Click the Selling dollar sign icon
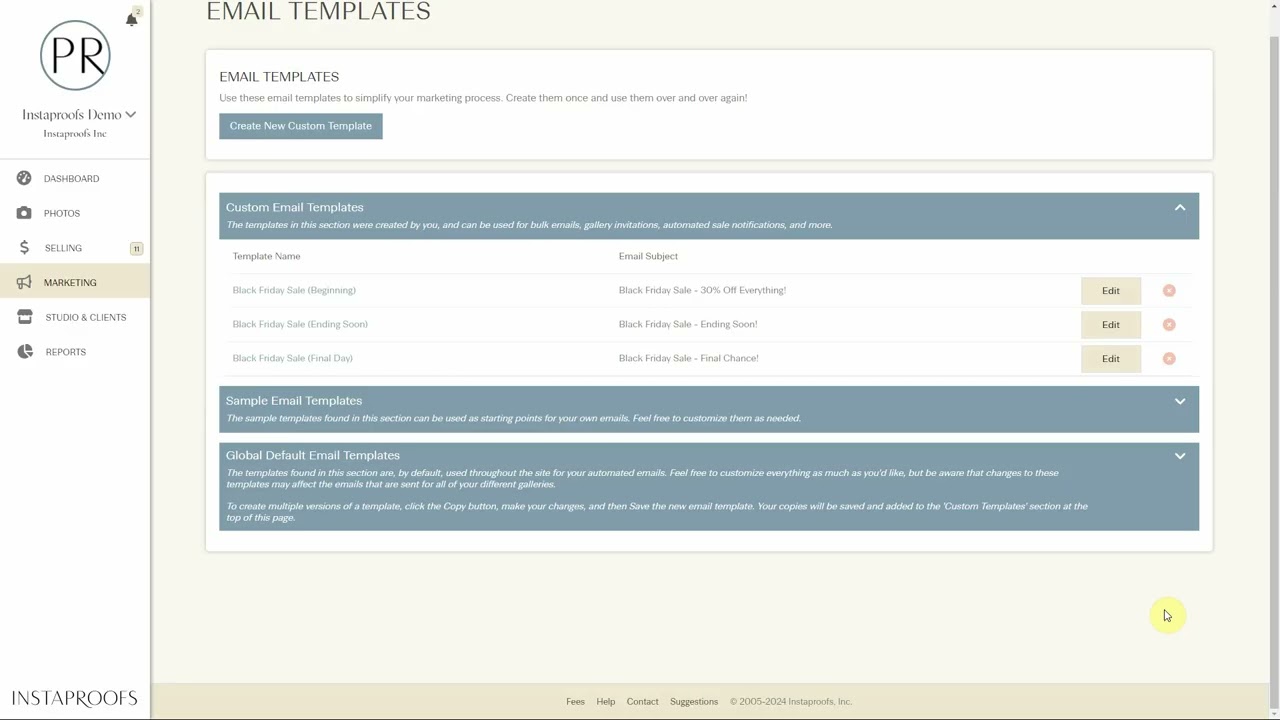Image resolution: width=1280 pixels, height=720 pixels. point(24,248)
